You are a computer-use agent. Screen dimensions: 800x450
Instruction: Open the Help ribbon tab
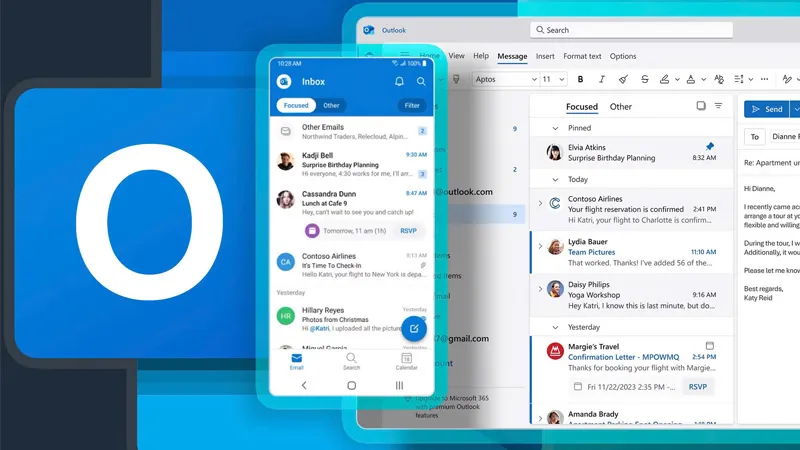pos(481,56)
